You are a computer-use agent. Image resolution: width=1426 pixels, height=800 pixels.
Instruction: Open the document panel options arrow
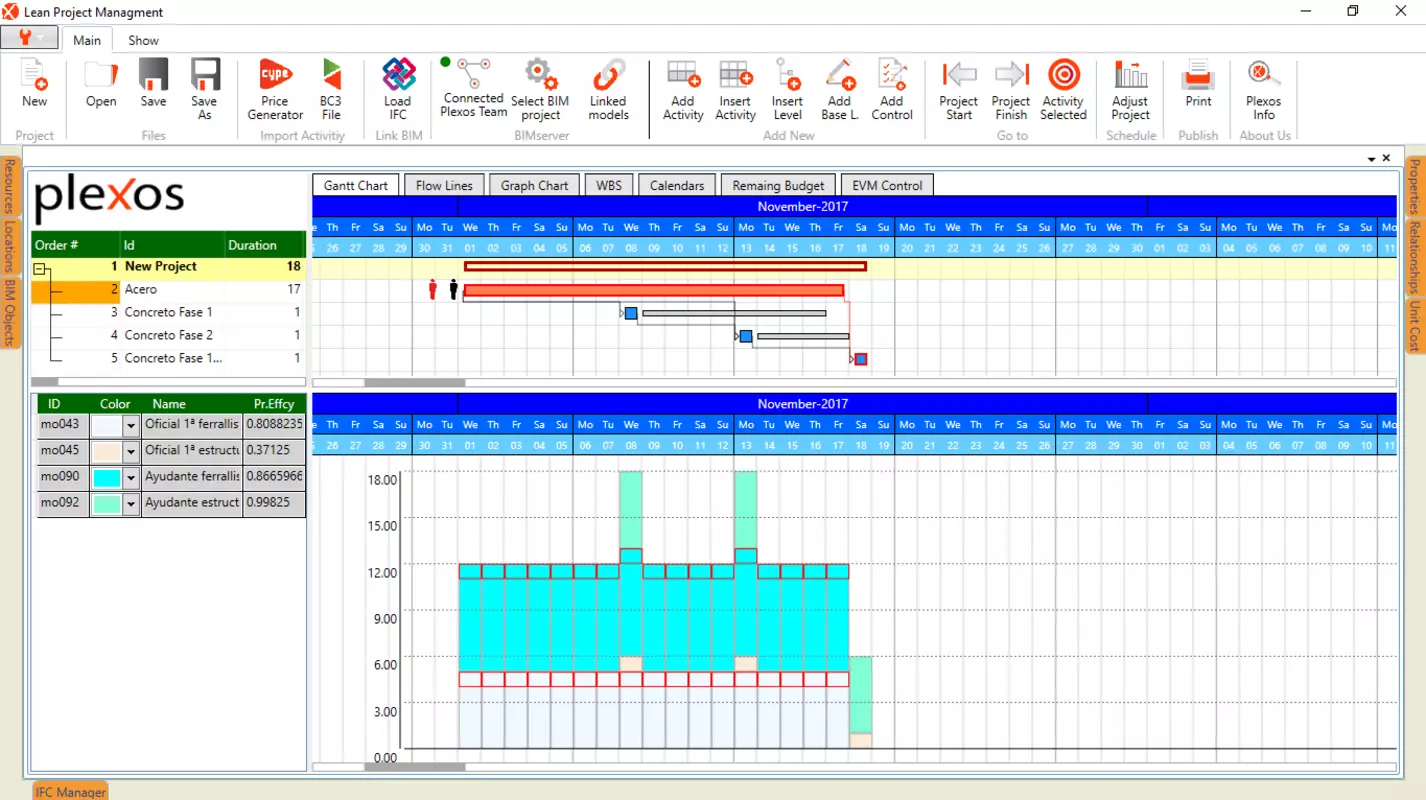tap(1371, 158)
